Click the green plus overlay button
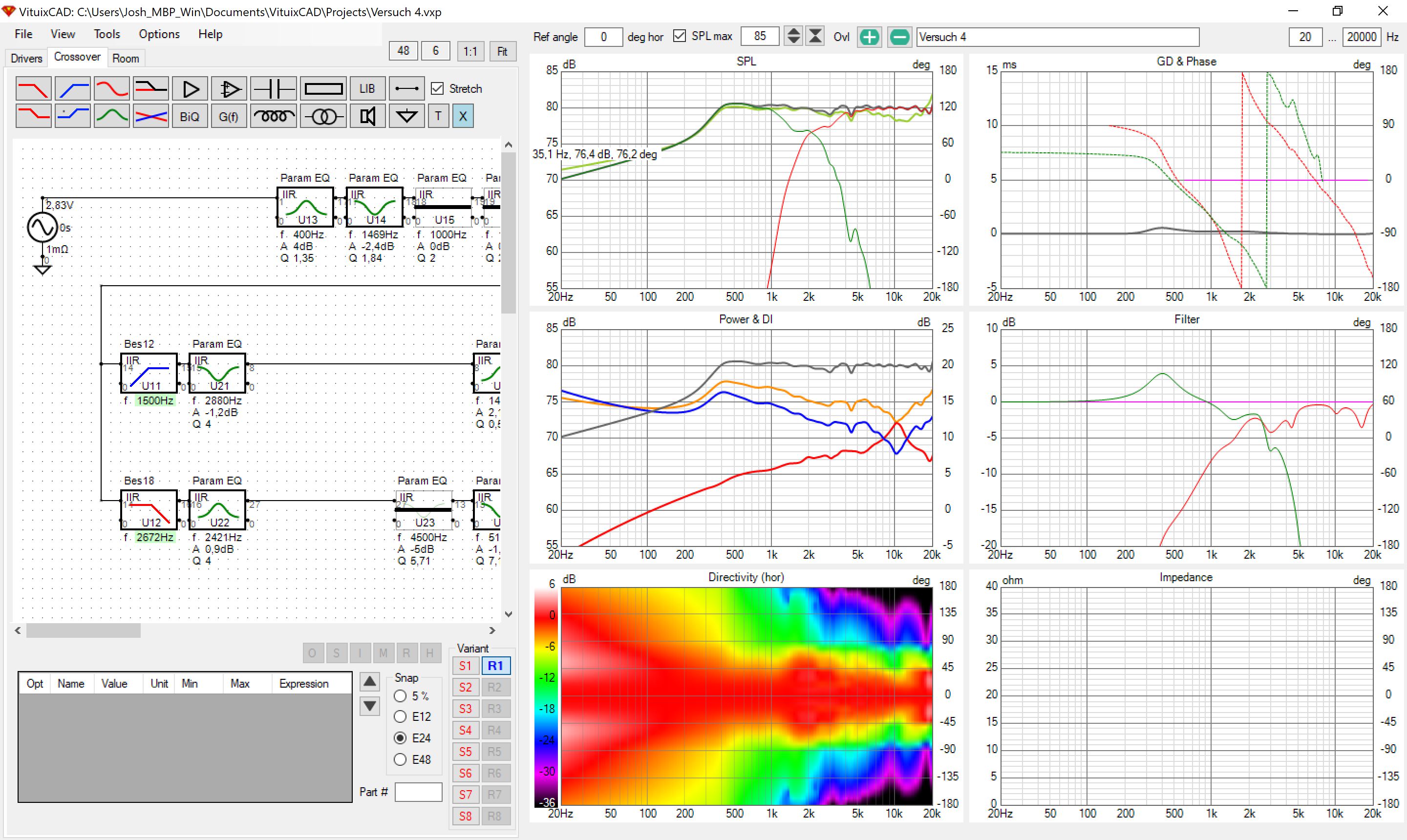The height and width of the screenshot is (840, 1407). pyautogui.click(x=869, y=37)
